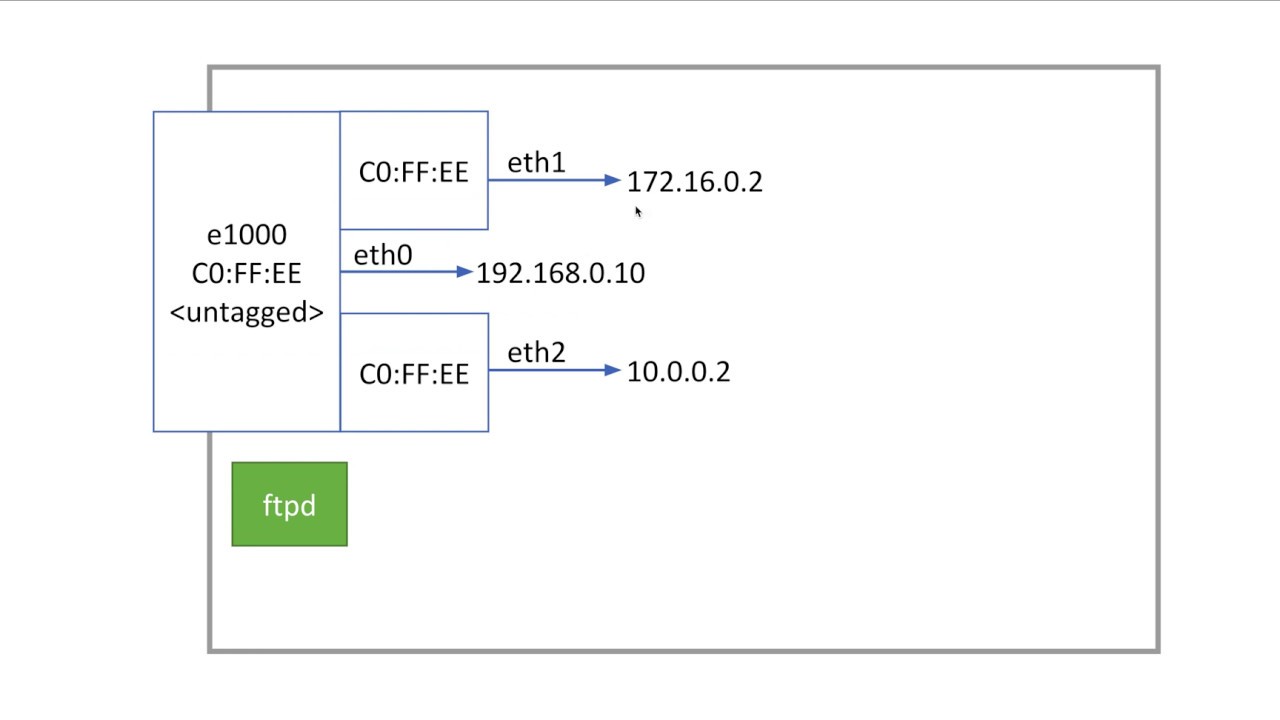
Task: Select the 10.0.0.2 IP address
Action: 678,372
